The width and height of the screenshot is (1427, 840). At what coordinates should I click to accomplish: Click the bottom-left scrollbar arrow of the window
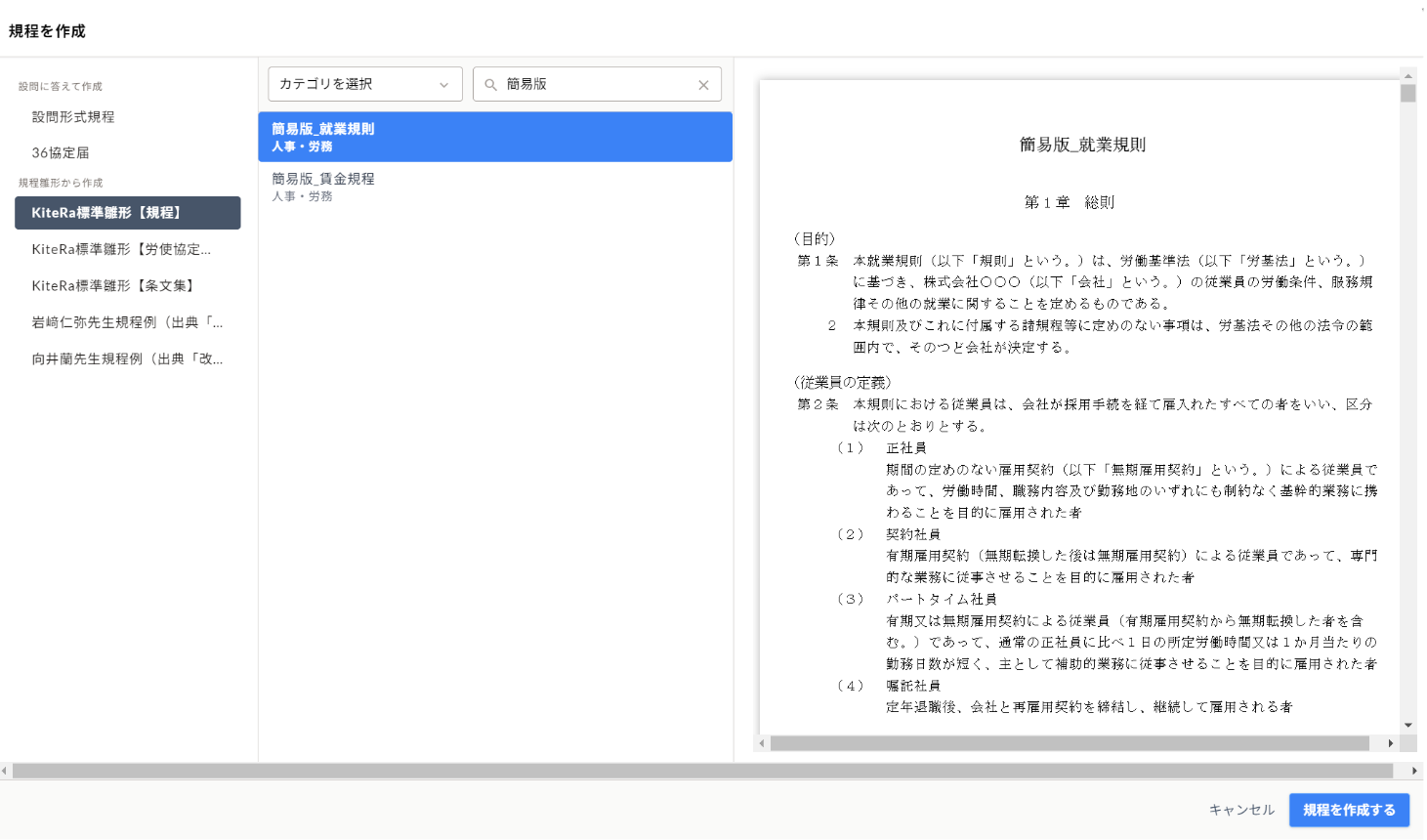tap(6, 771)
